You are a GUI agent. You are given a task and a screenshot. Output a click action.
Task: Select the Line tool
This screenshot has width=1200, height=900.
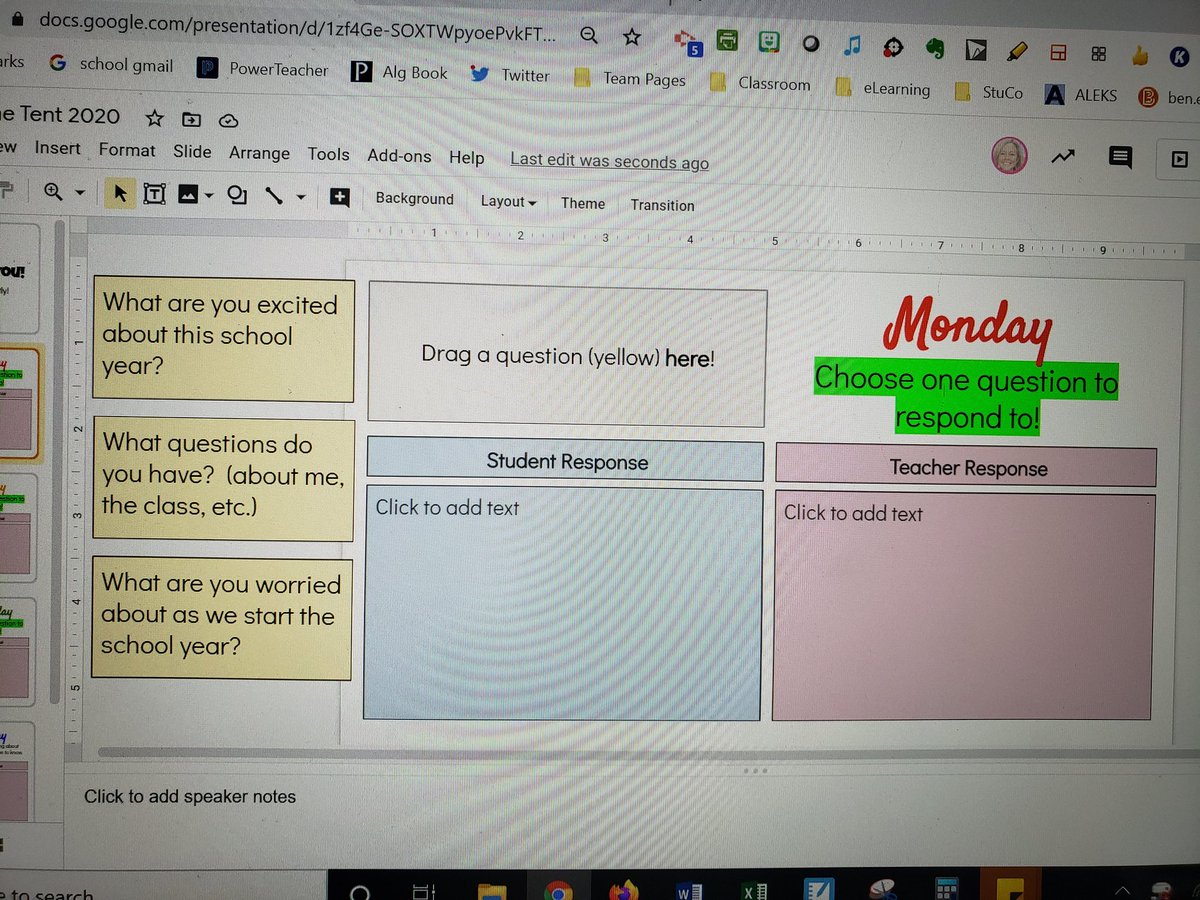click(x=273, y=196)
